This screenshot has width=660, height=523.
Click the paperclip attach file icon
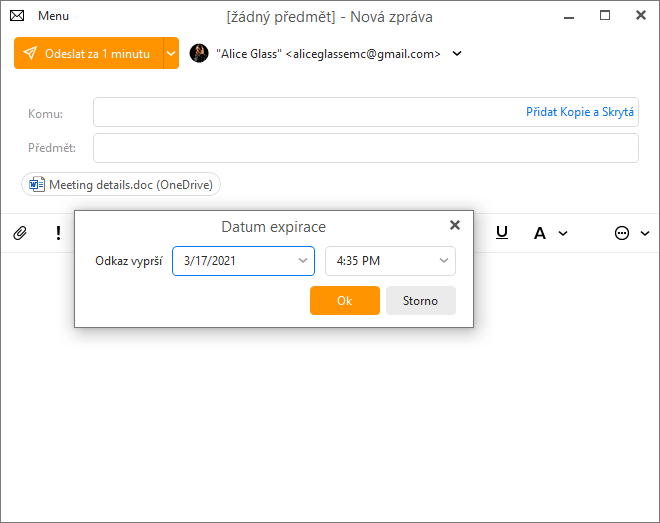coord(20,233)
